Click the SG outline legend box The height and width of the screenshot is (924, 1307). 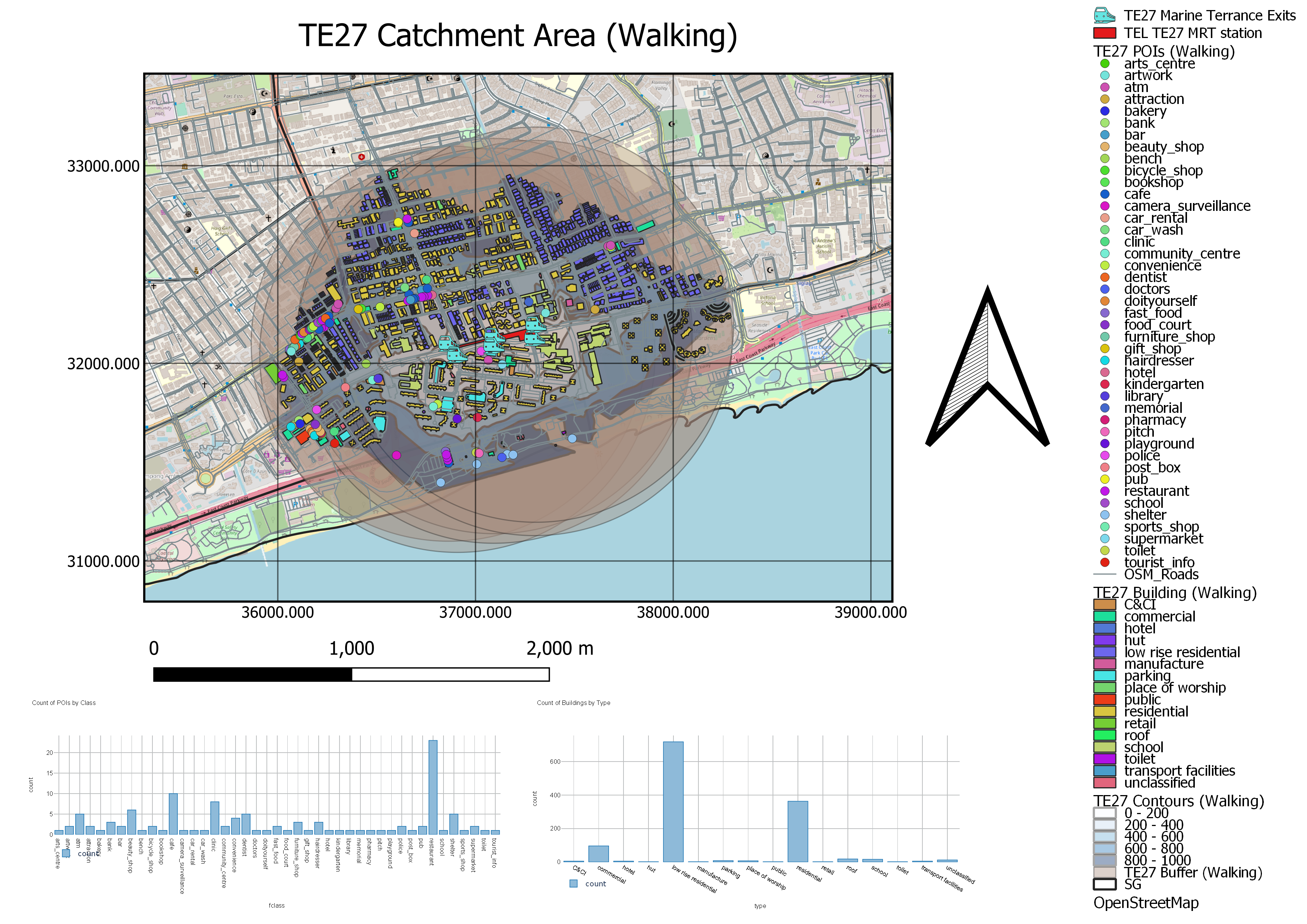point(1104,884)
